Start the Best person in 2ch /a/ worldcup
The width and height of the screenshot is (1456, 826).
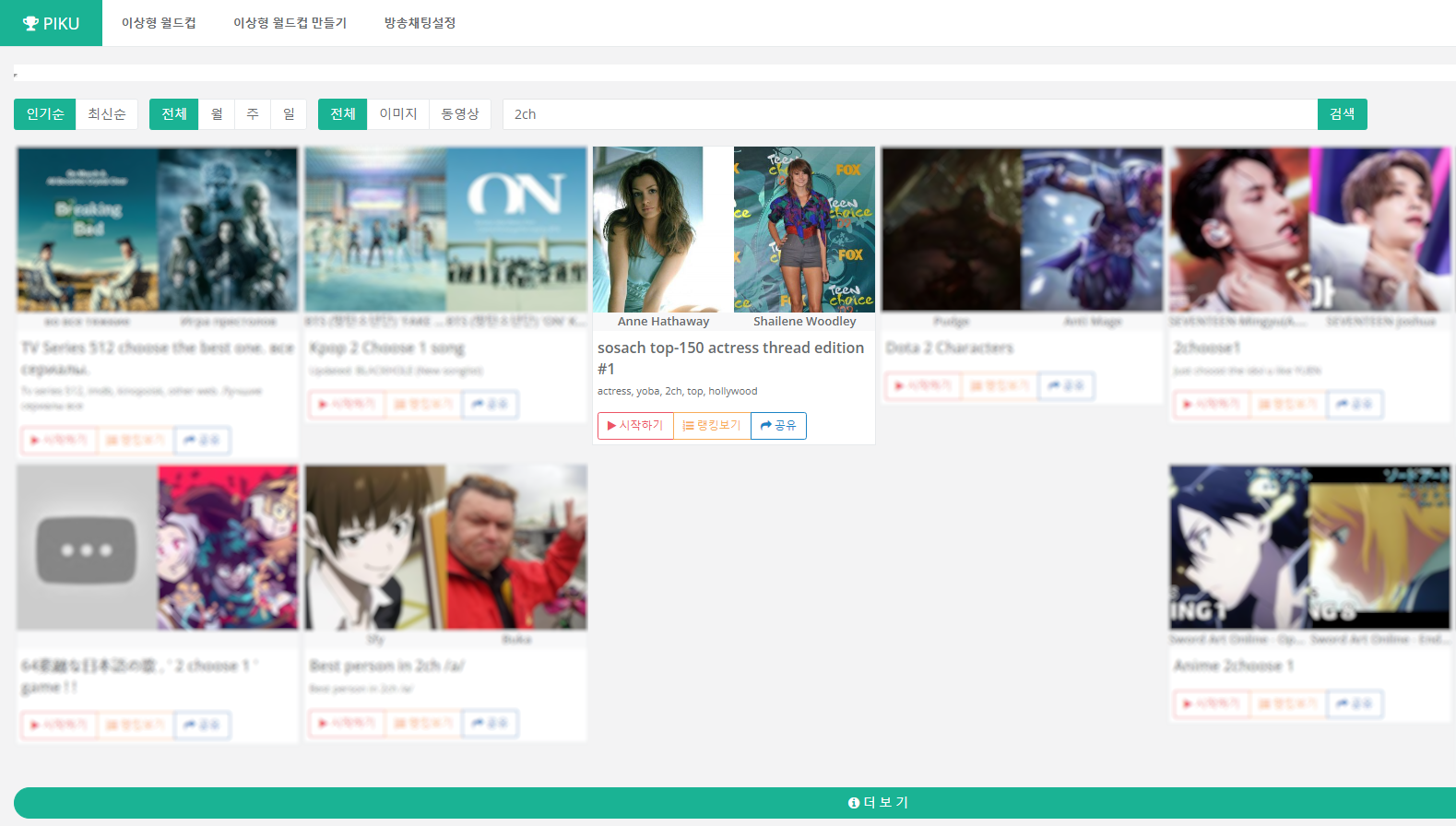click(348, 724)
